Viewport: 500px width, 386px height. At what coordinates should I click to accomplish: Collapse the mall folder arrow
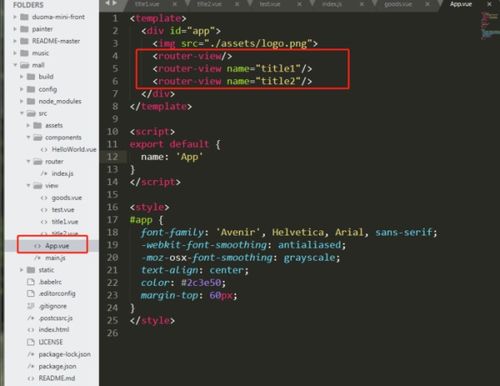pyautogui.click(x=15, y=65)
